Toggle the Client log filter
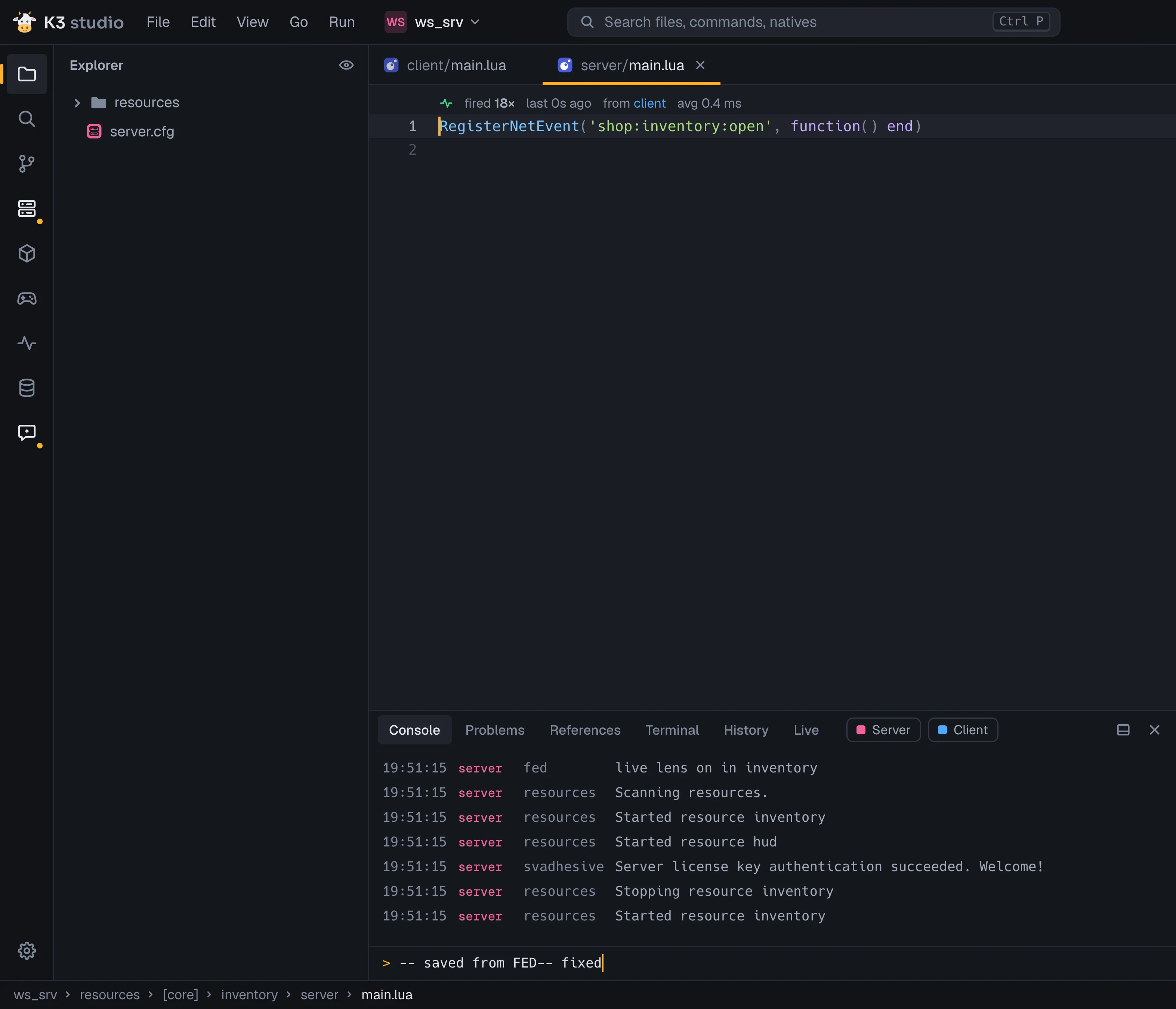Image resolution: width=1176 pixels, height=1009 pixels. [x=963, y=730]
